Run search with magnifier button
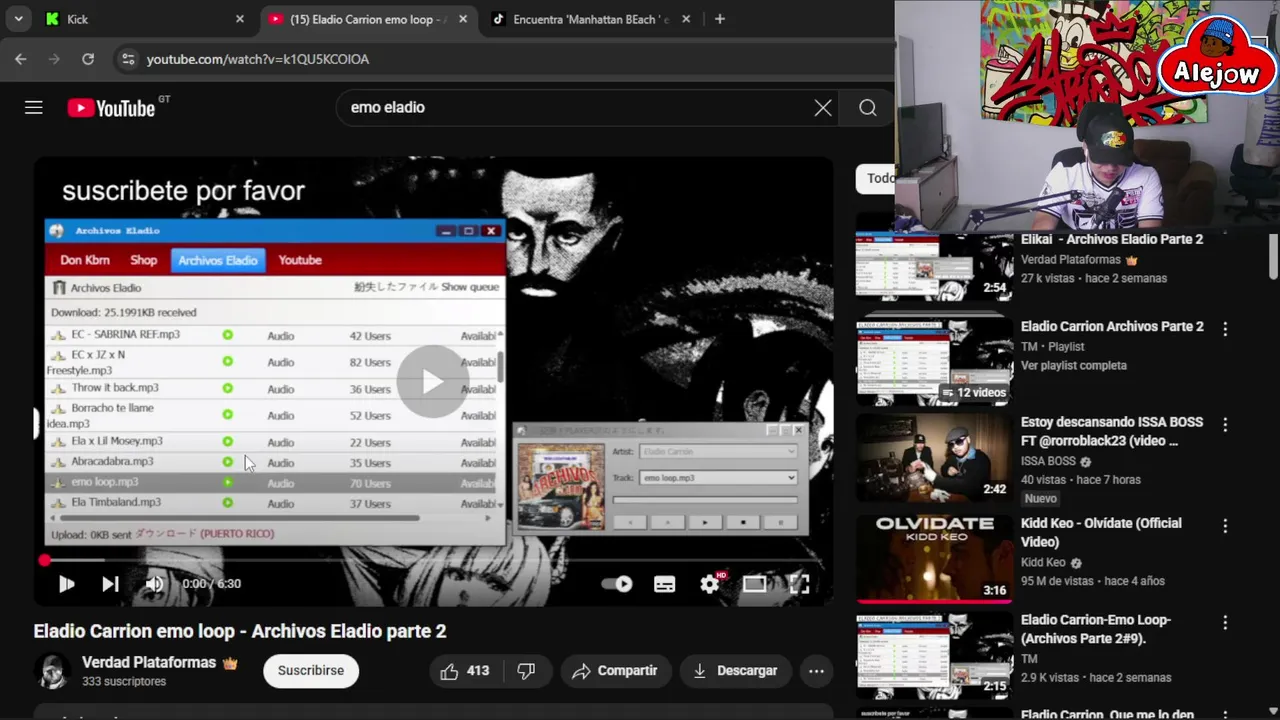Image resolution: width=1280 pixels, height=720 pixels. [867, 108]
